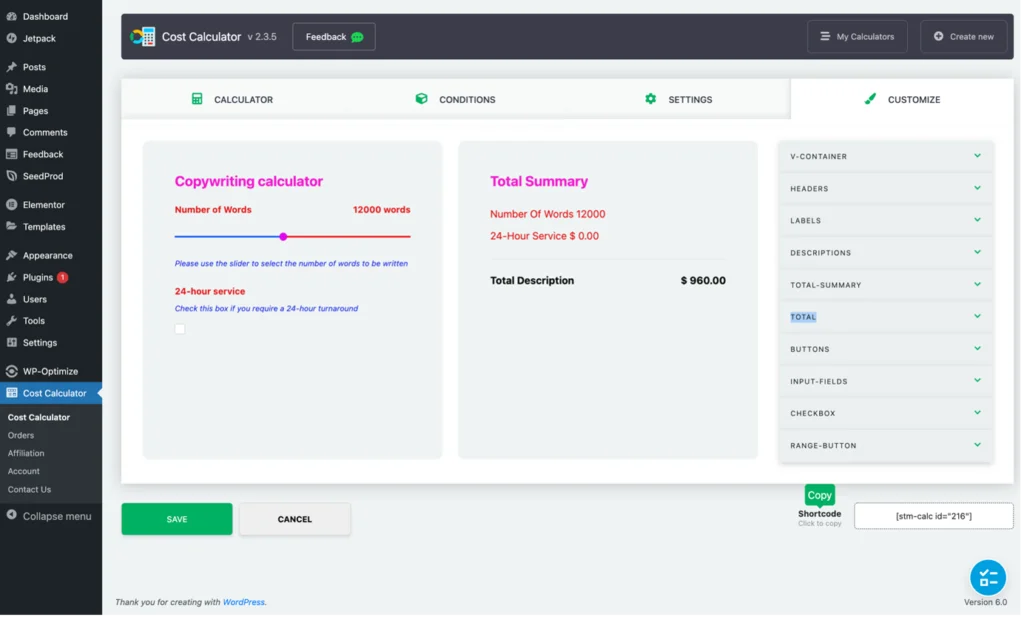
Task: Click the CANCEL button
Action: tap(296, 520)
